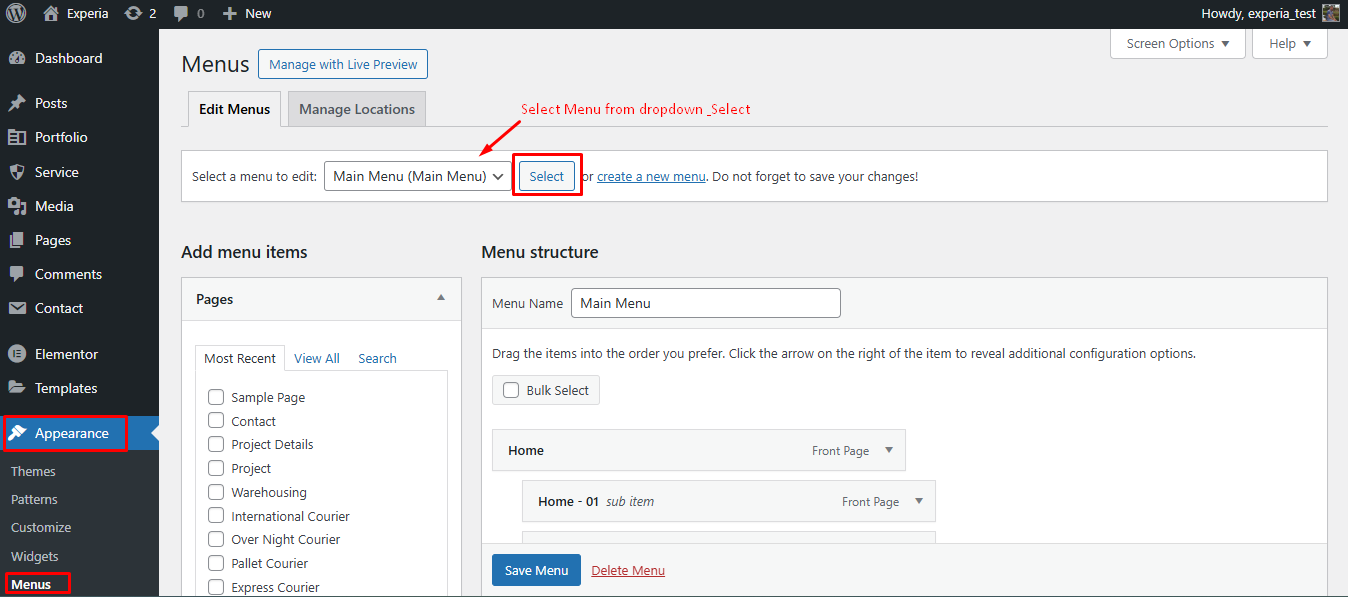Open the Experia site home icon
Image resolution: width=1348 pixels, height=597 pixels.
point(51,14)
